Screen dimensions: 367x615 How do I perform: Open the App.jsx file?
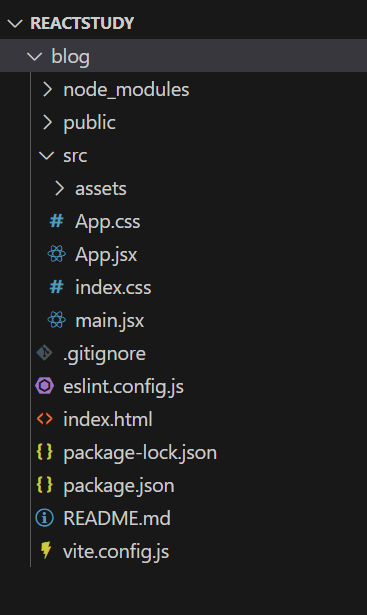(x=106, y=255)
